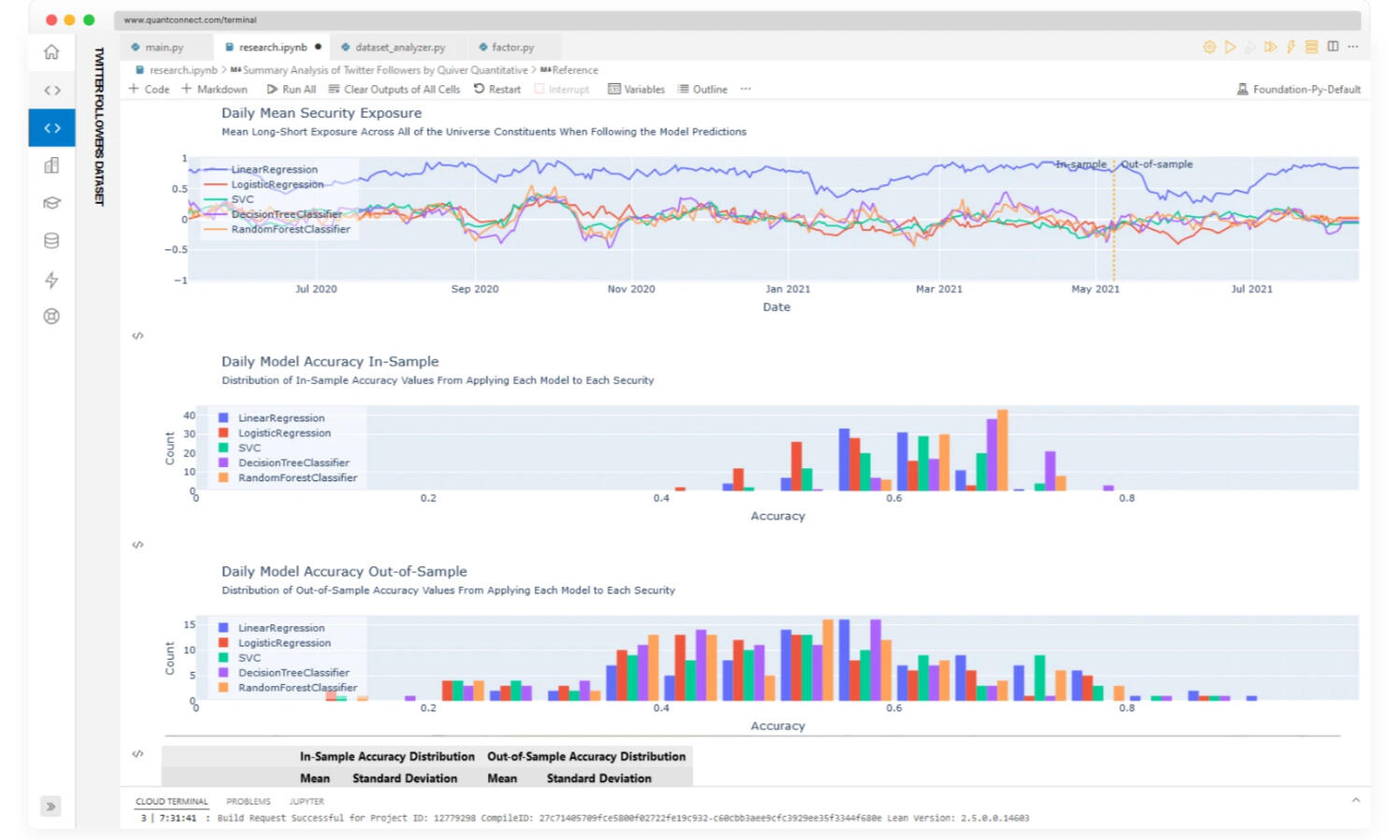Switch to the dataset_analyzer.py tab
This screenshot has width=1400, height=840.
(399, 48)
